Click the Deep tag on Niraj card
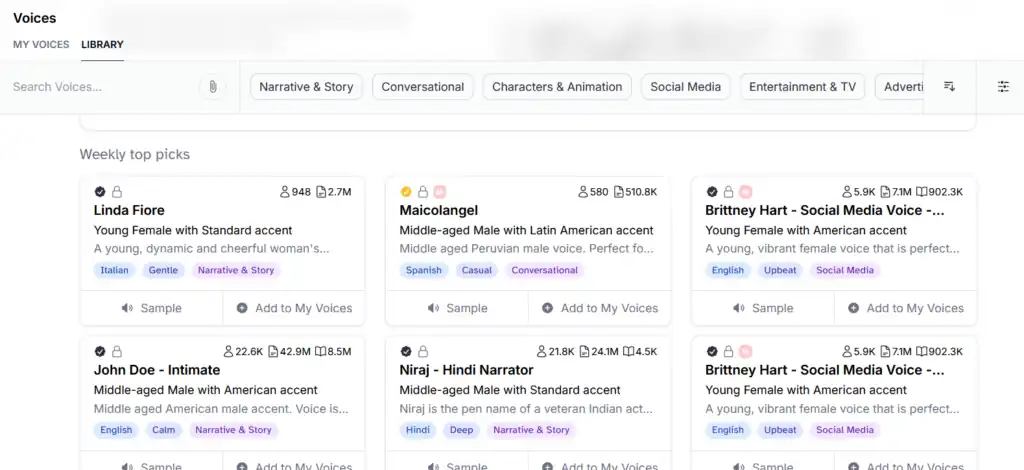This screenshot has height=470, width=1024. point(462,430)
